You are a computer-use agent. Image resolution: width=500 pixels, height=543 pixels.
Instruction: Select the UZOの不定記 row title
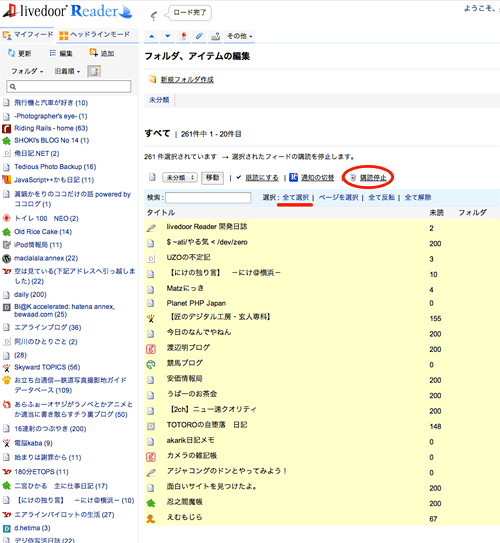pyautogui.click(x=188, y=257)
